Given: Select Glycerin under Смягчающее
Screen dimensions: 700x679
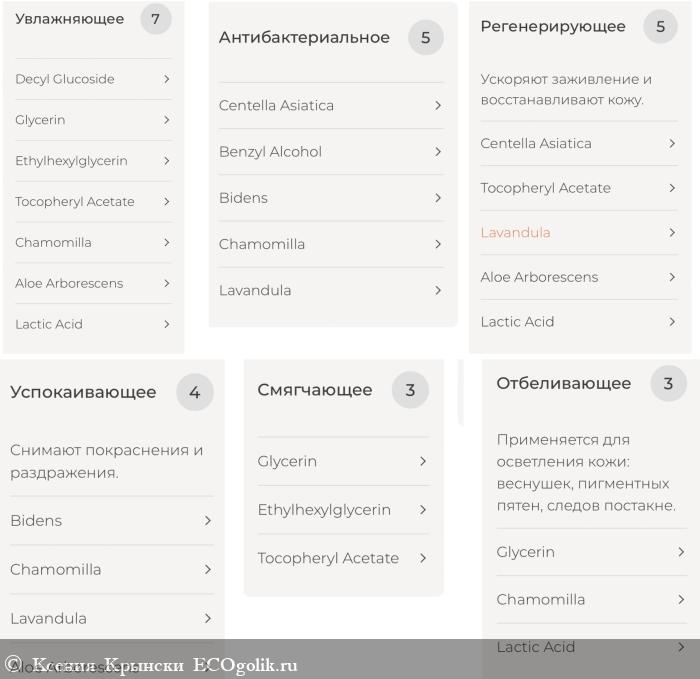Looking at the screenshot, I should 287,462.
